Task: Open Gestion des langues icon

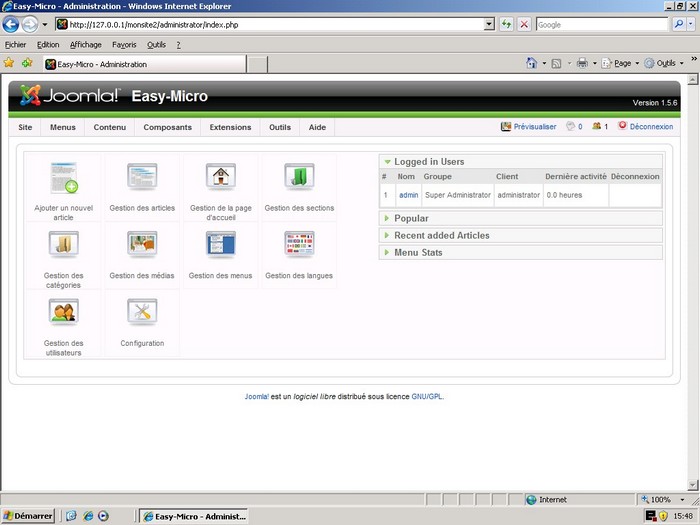Action: (299, 245)
